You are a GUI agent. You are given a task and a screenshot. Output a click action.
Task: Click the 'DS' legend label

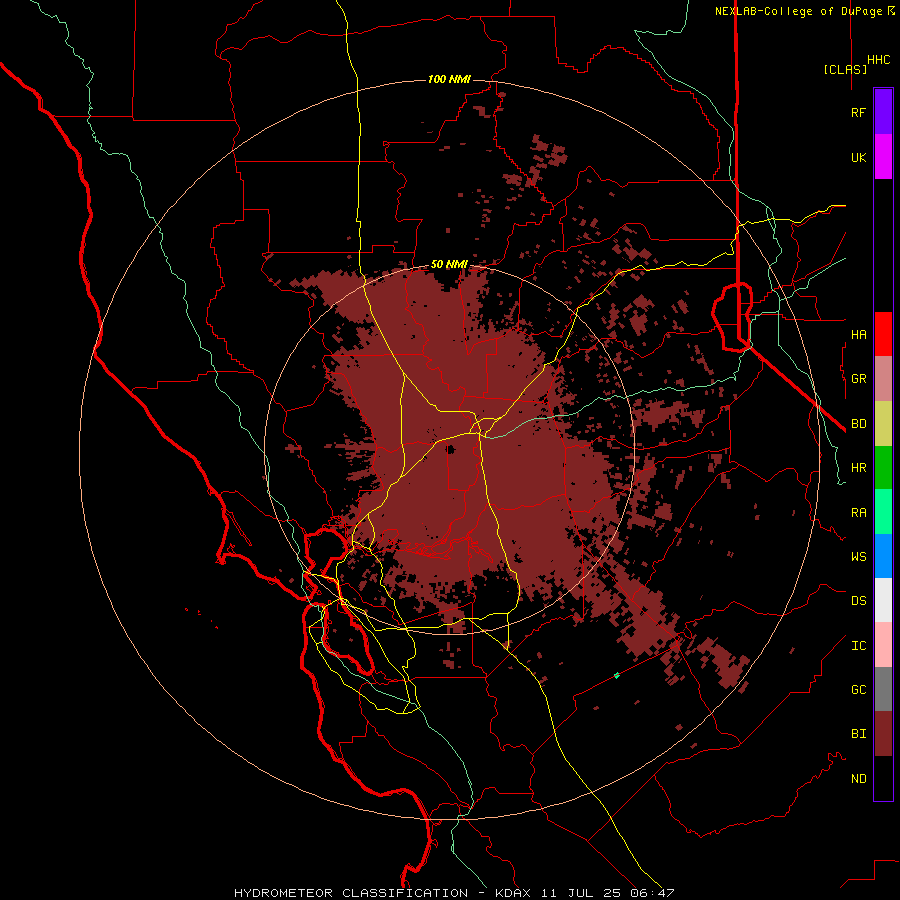coord(858,601)
